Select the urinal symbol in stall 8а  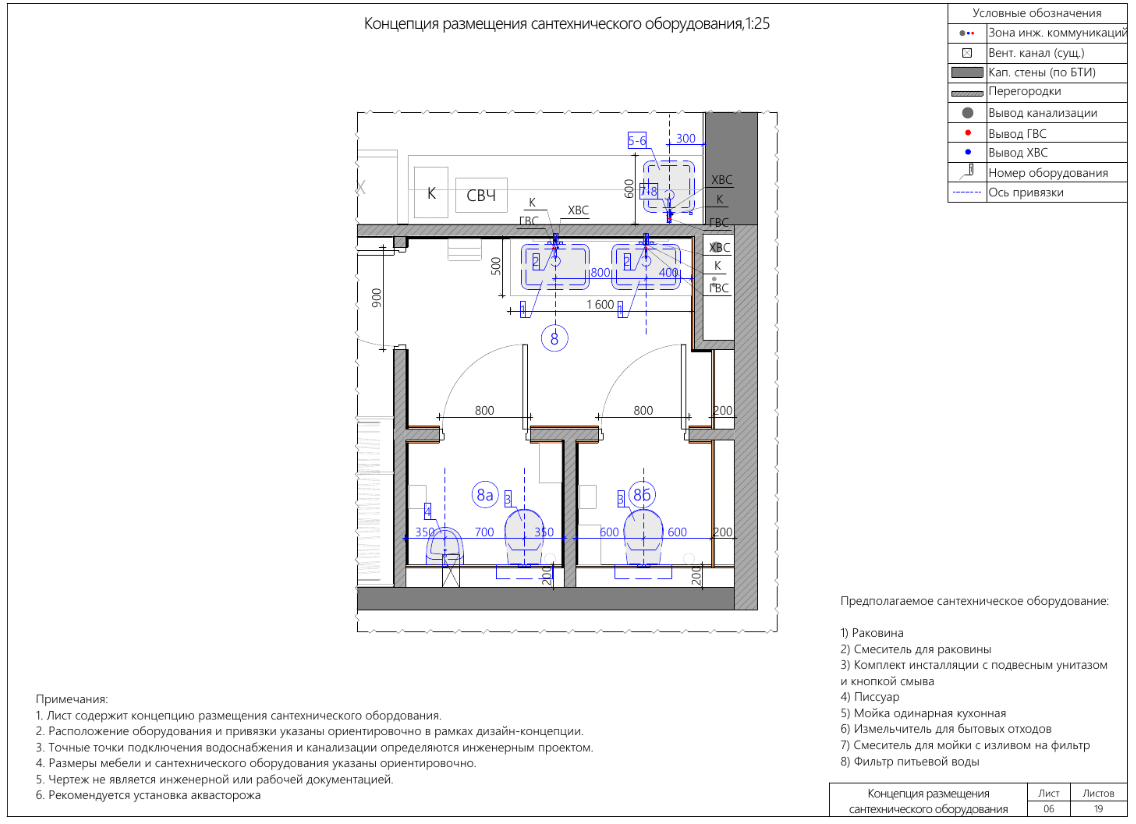pyautogui.click(x=444, y=546)
